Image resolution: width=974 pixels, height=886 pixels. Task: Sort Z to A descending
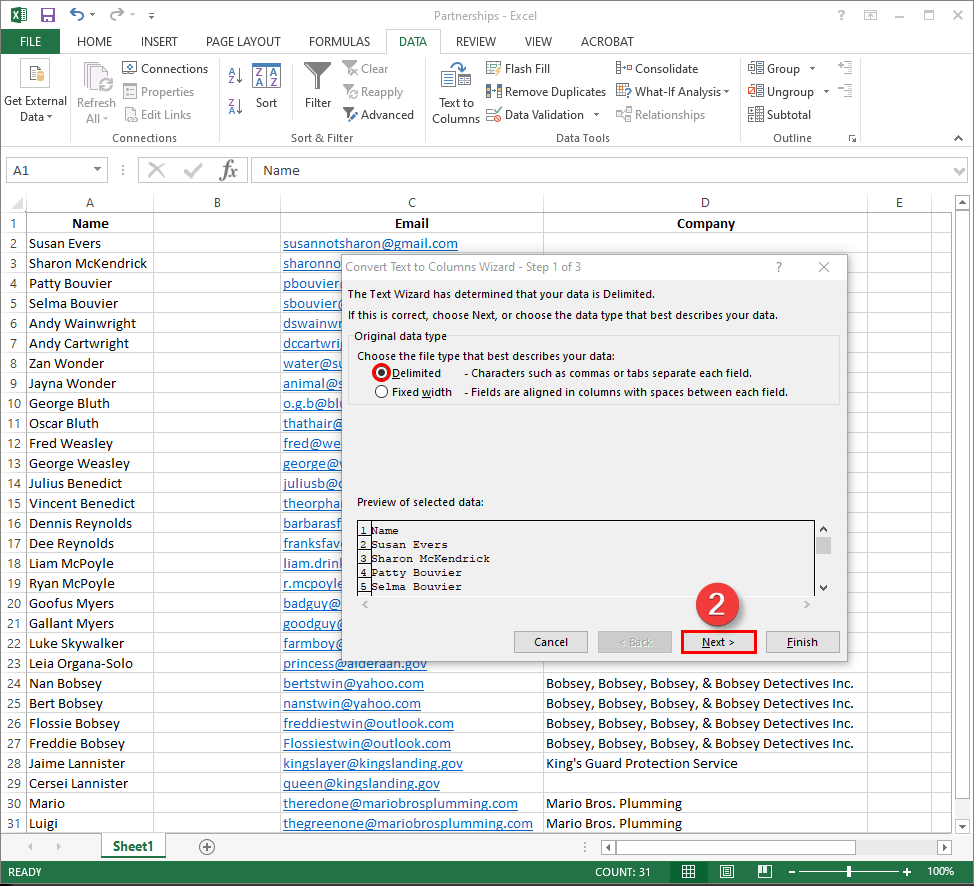(x=235, y=106)
